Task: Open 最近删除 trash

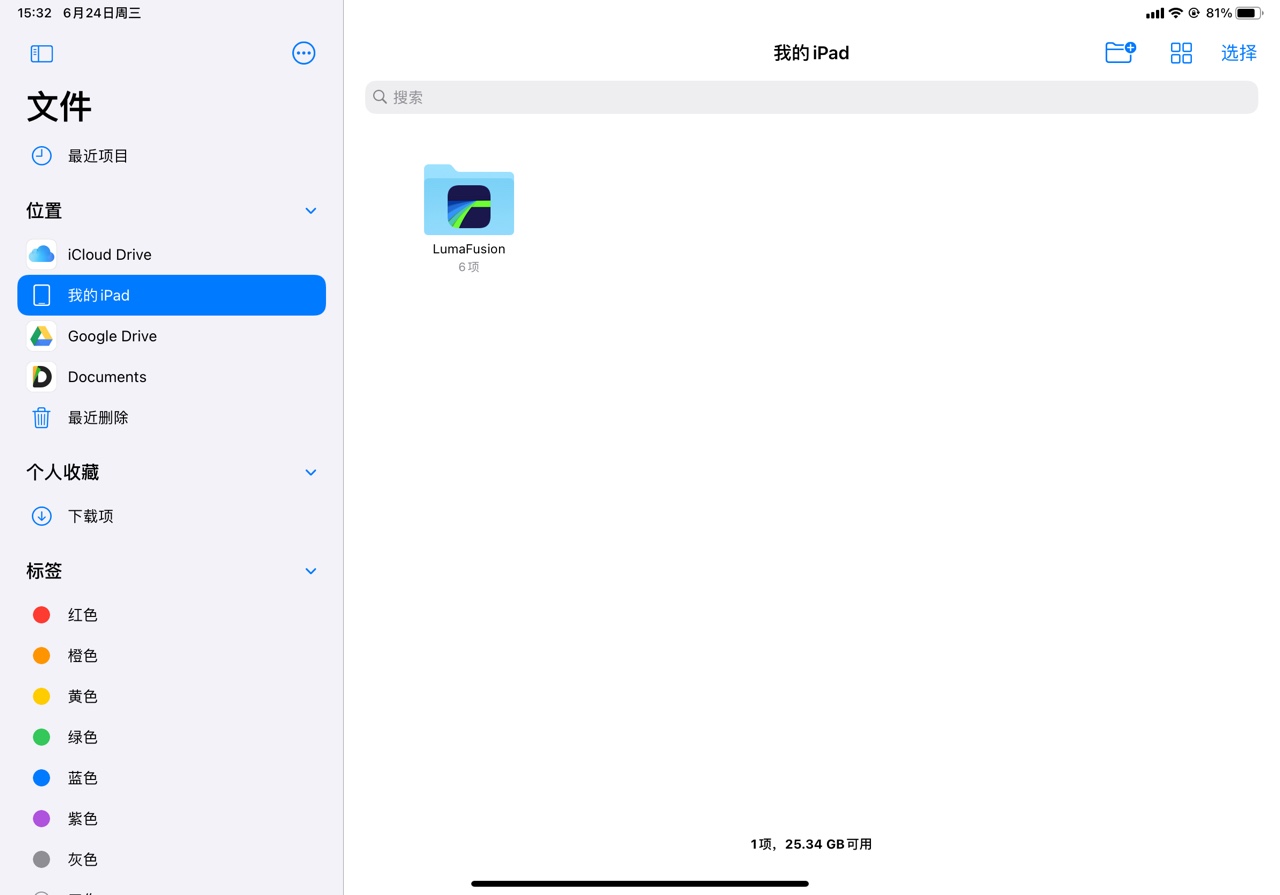Action: (98, 418)
